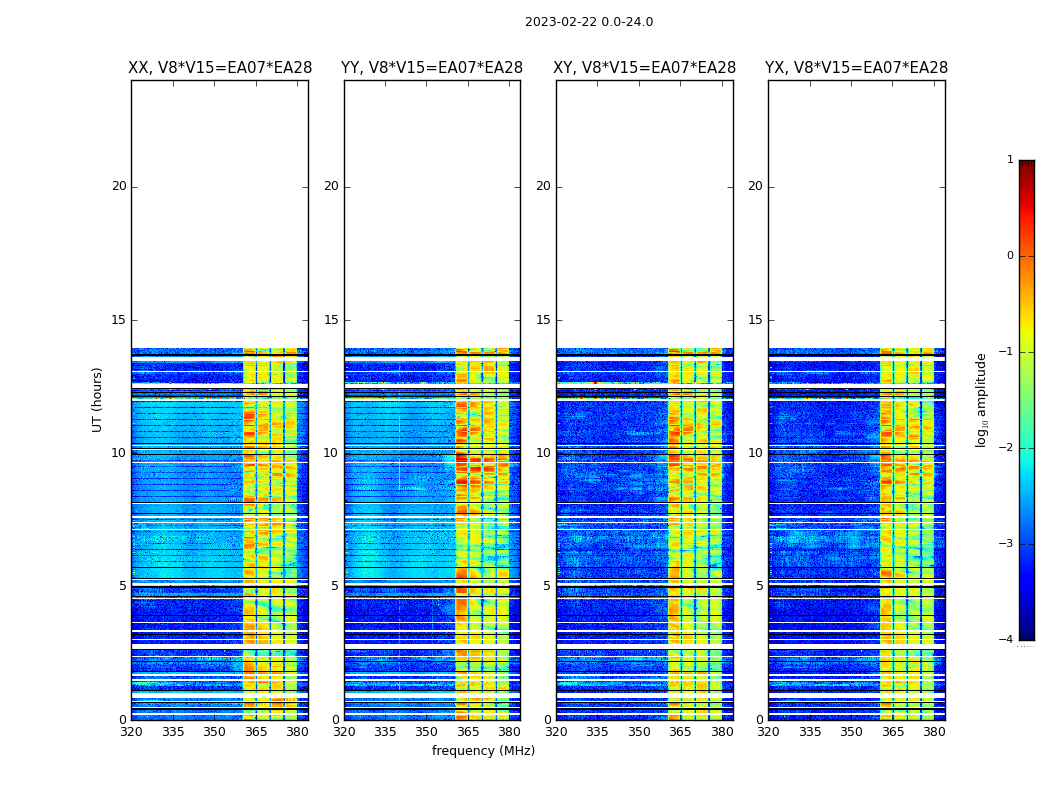Click the UT (hours) y-axis label
1050x800 pixels.
[x=98, y=399]
